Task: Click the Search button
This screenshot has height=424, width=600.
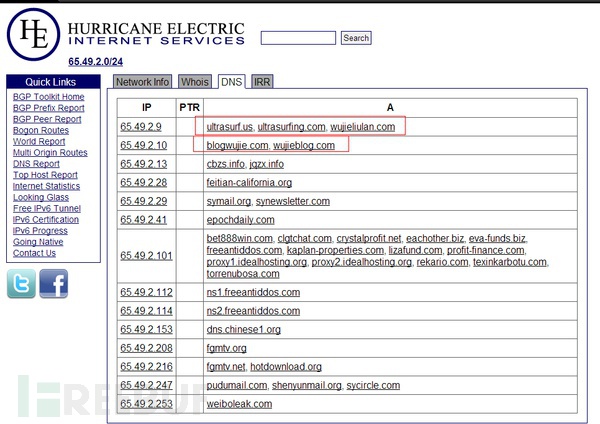Action: pyautogui.click(x=356, y=38)
